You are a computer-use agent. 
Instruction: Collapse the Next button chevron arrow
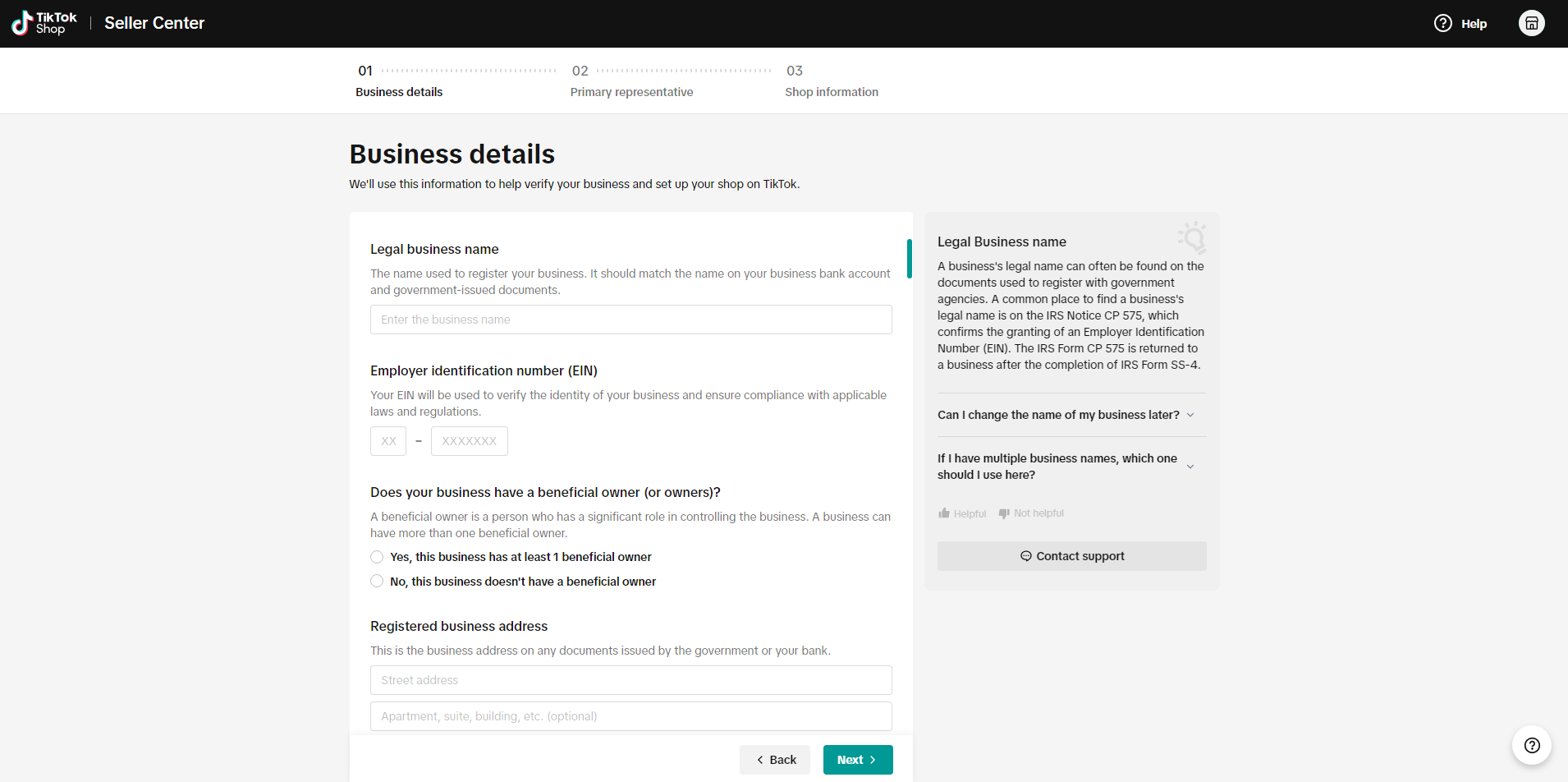pyautogui.click(x=873, y=760)
